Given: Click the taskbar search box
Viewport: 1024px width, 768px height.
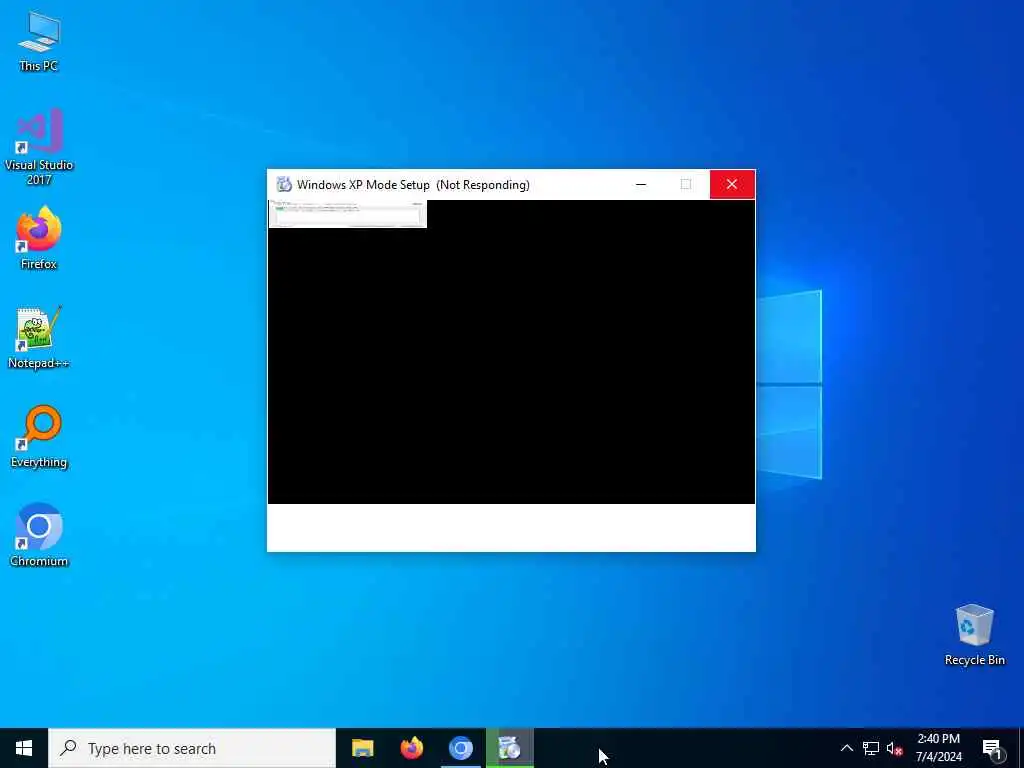Looking at the screenshot, I should tap(192, 748).
